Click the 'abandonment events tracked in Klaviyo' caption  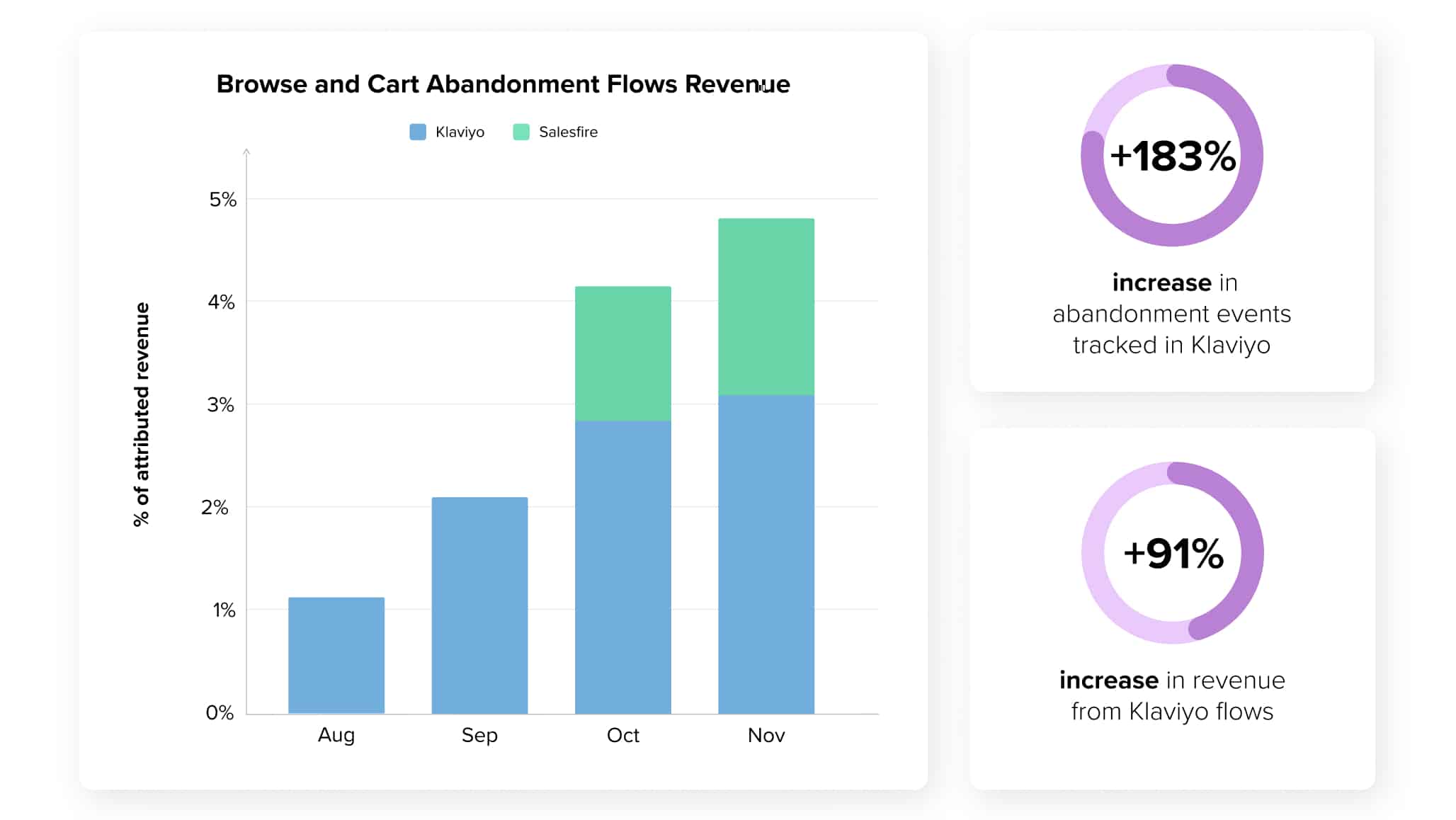point(1171,314)
